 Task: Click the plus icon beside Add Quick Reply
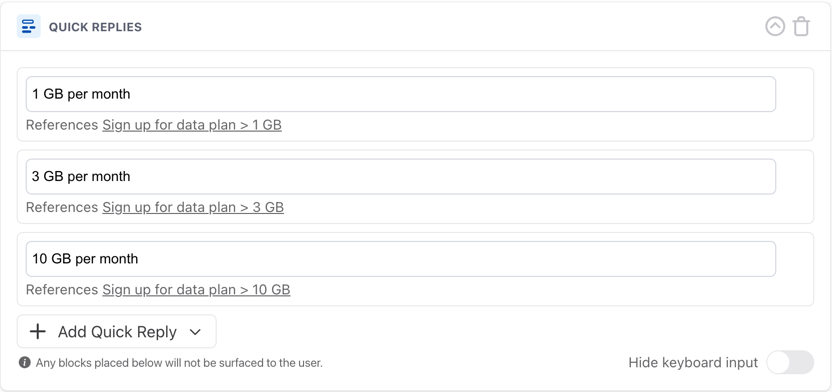coord(38,332)
